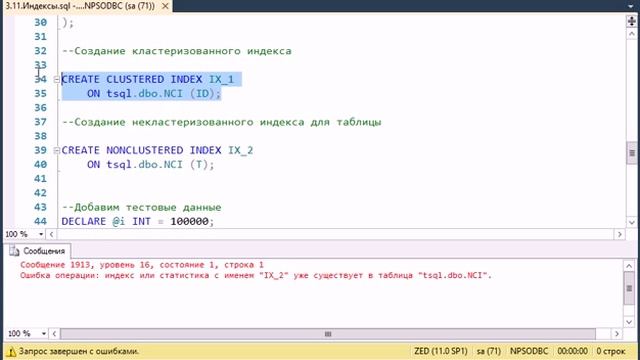The image size is (640, 360).
Task: Click the editor horizontal scroll right arrow
Action: pos(620,234)
